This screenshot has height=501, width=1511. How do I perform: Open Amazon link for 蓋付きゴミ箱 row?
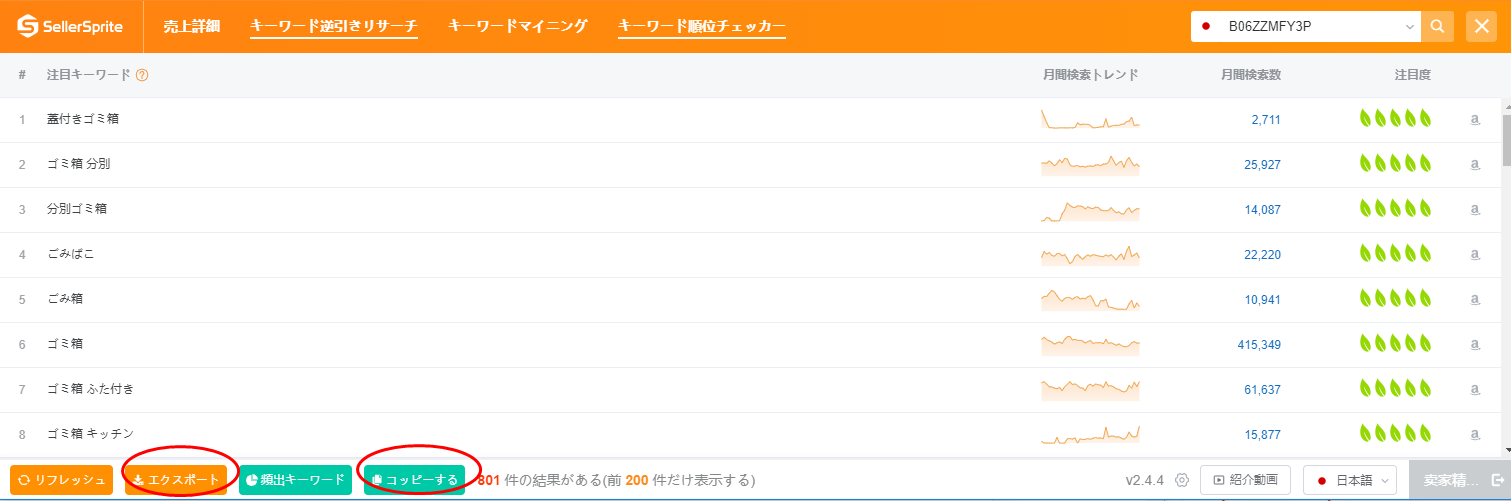point(1475,120)
